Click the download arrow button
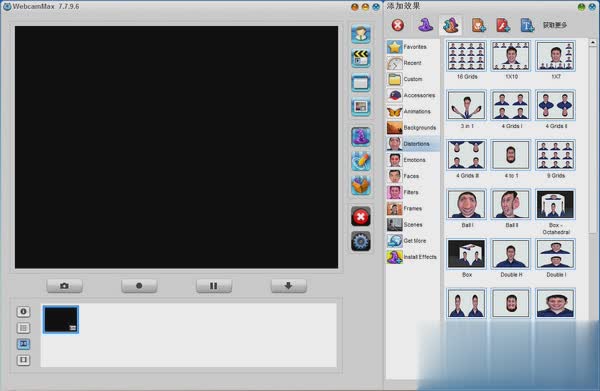The image size is (600, 391). [x=289, y=286]
